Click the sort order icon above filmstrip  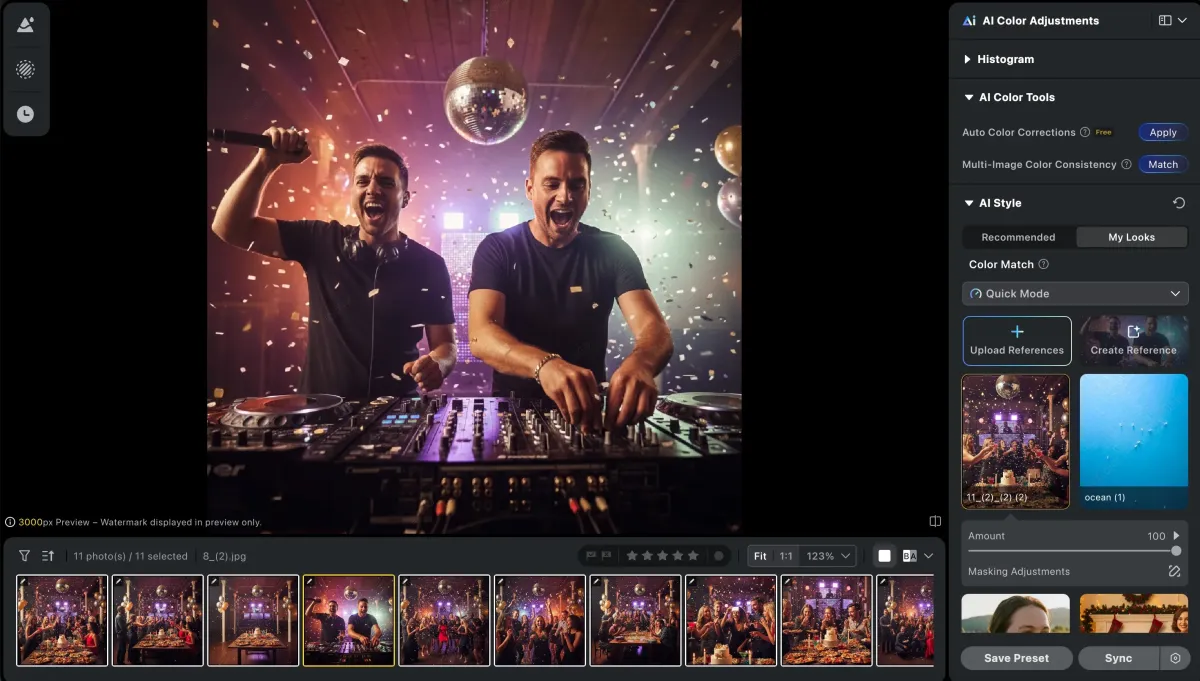(47, 556)
